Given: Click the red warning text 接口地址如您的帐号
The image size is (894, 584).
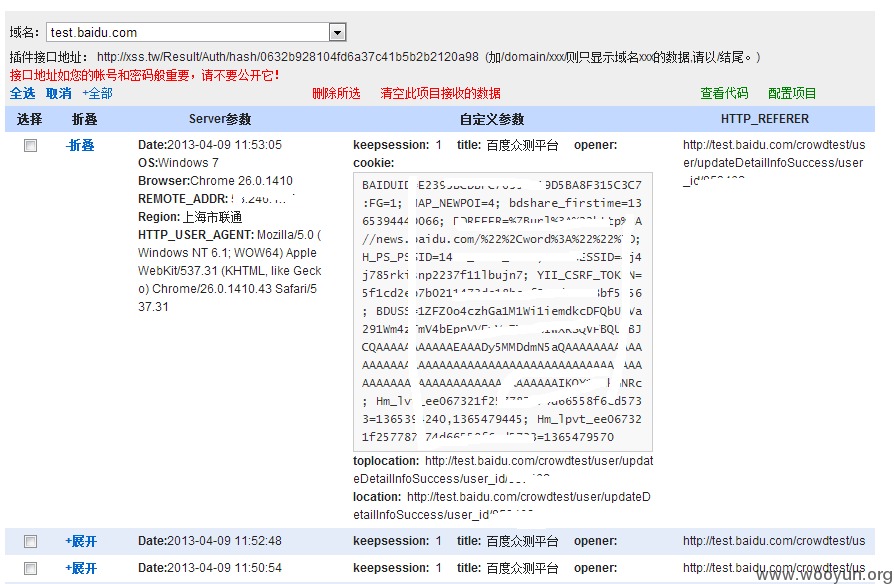Looking at the screenshot, I should (144, 75).
